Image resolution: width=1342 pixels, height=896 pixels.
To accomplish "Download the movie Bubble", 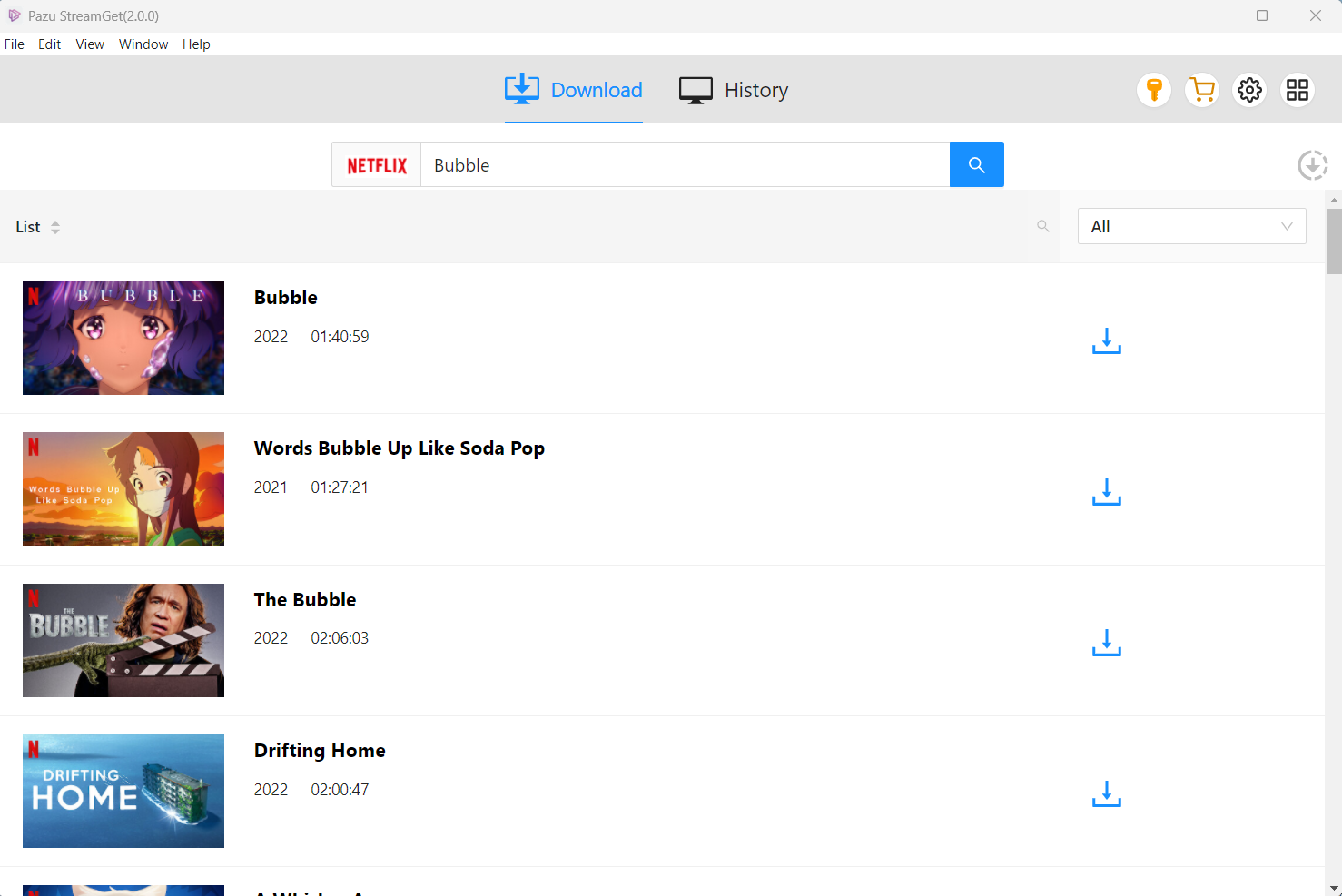I will [1107, 340].
